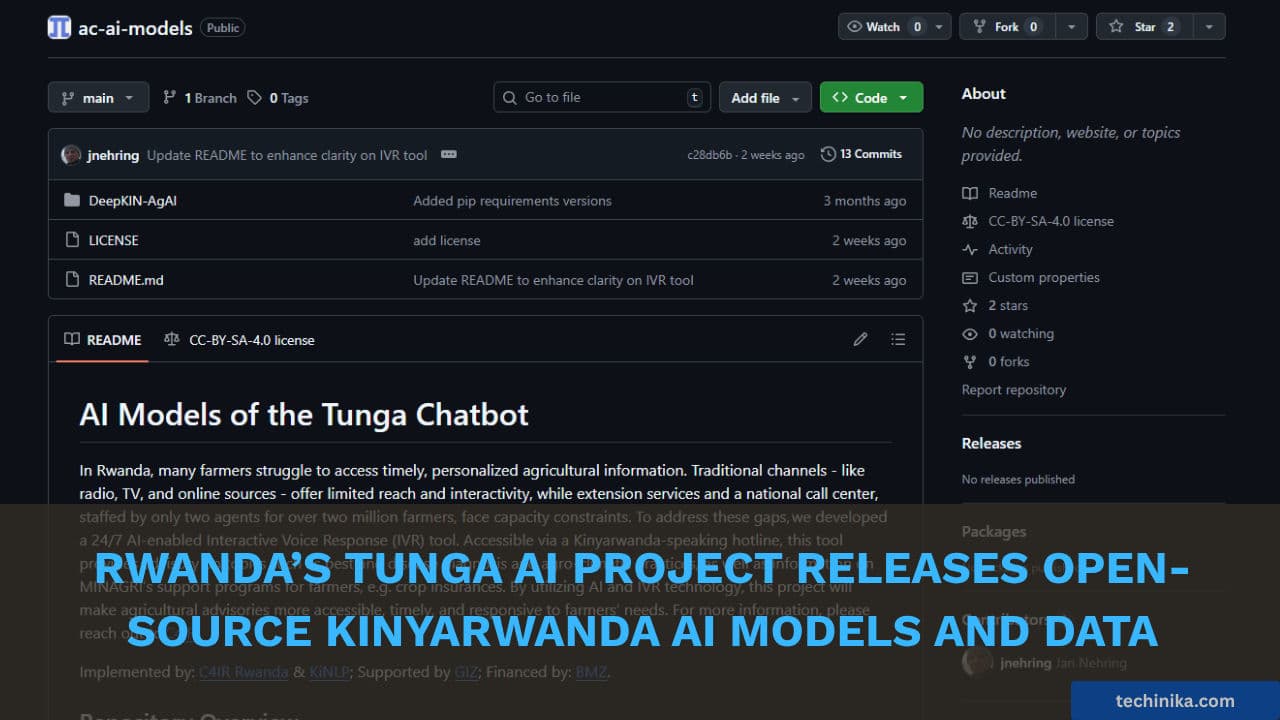Open the README.md file

[126, 281]
